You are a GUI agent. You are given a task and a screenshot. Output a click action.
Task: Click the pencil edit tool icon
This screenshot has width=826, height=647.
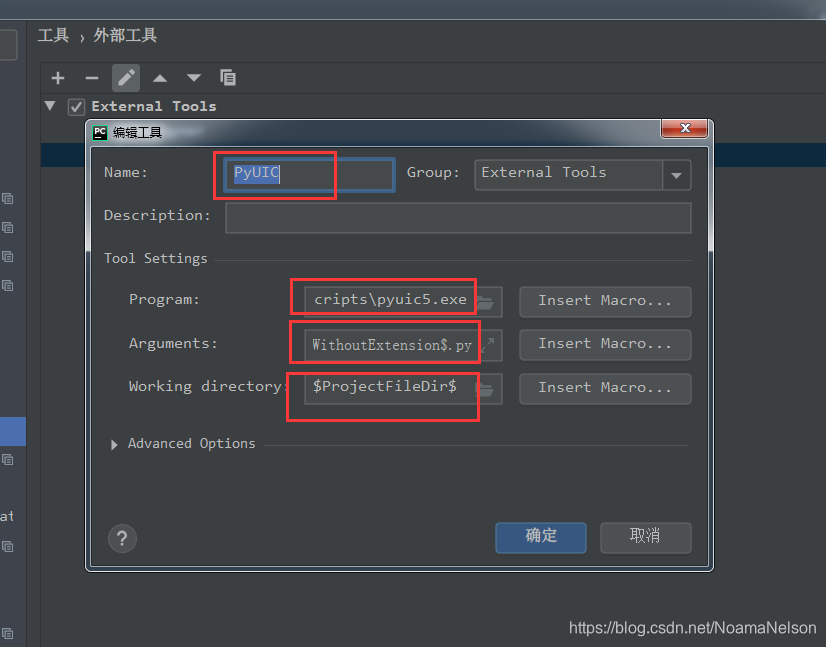126,78
